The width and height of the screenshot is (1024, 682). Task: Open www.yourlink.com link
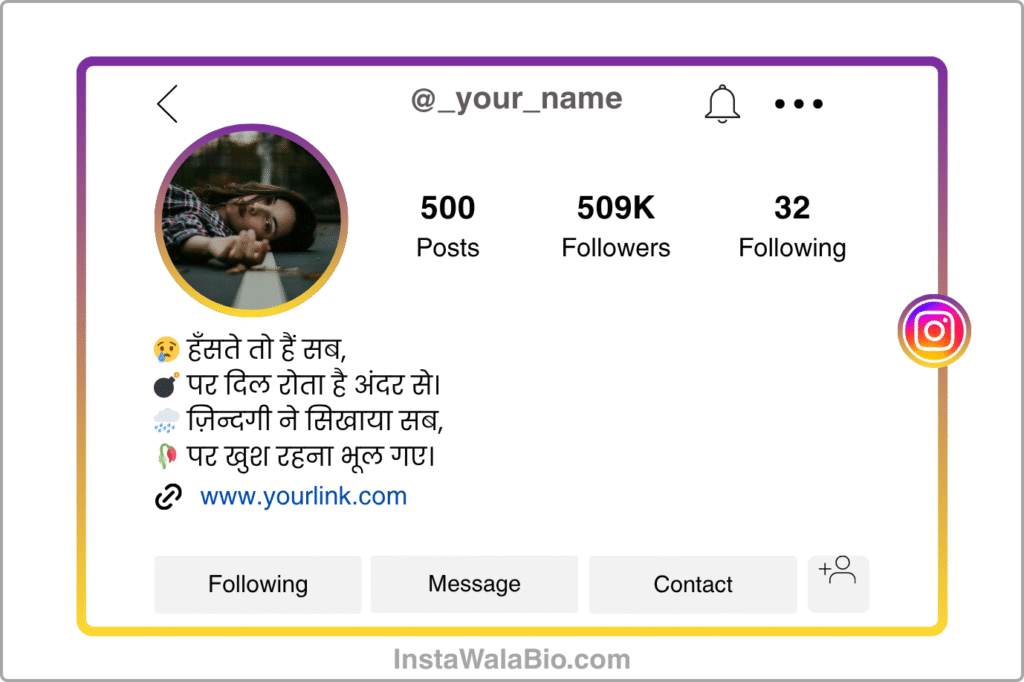tap(304, 496)
